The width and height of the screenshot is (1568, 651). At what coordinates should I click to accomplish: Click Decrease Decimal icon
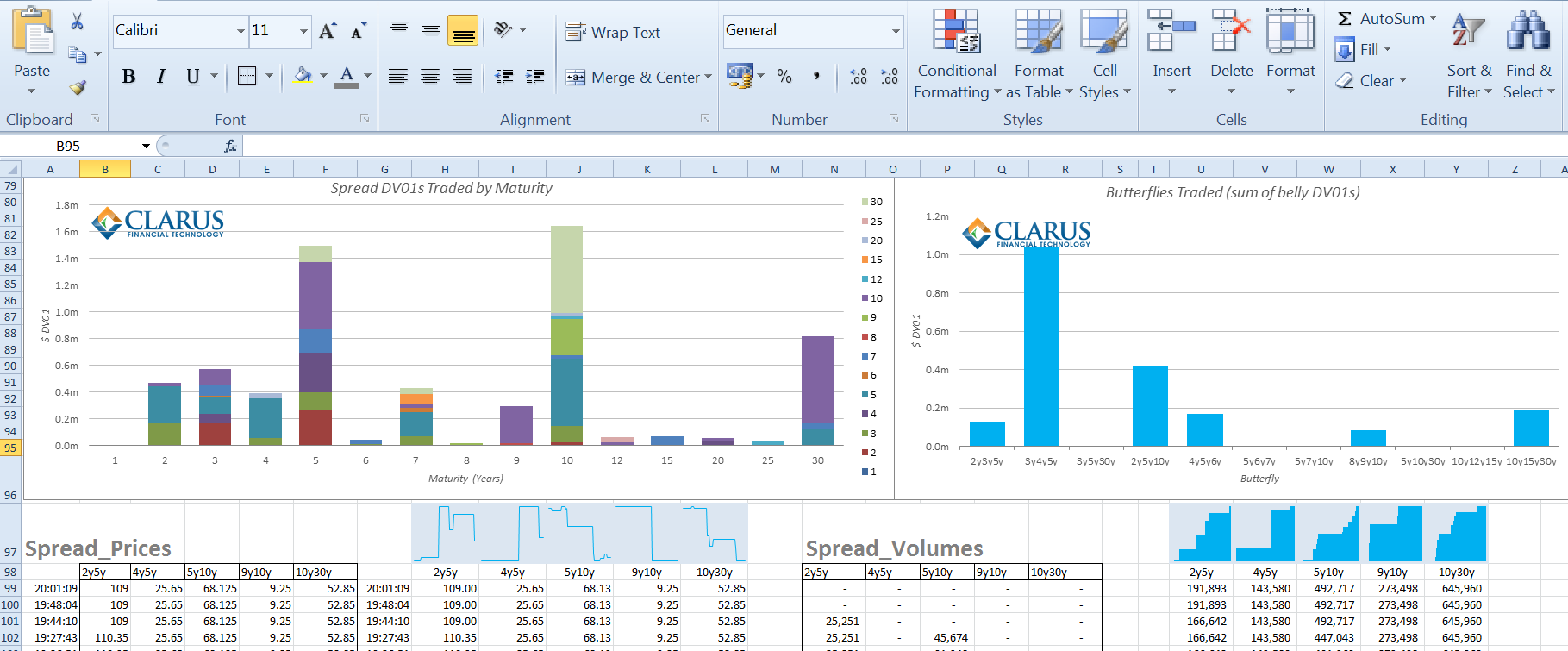890,76
